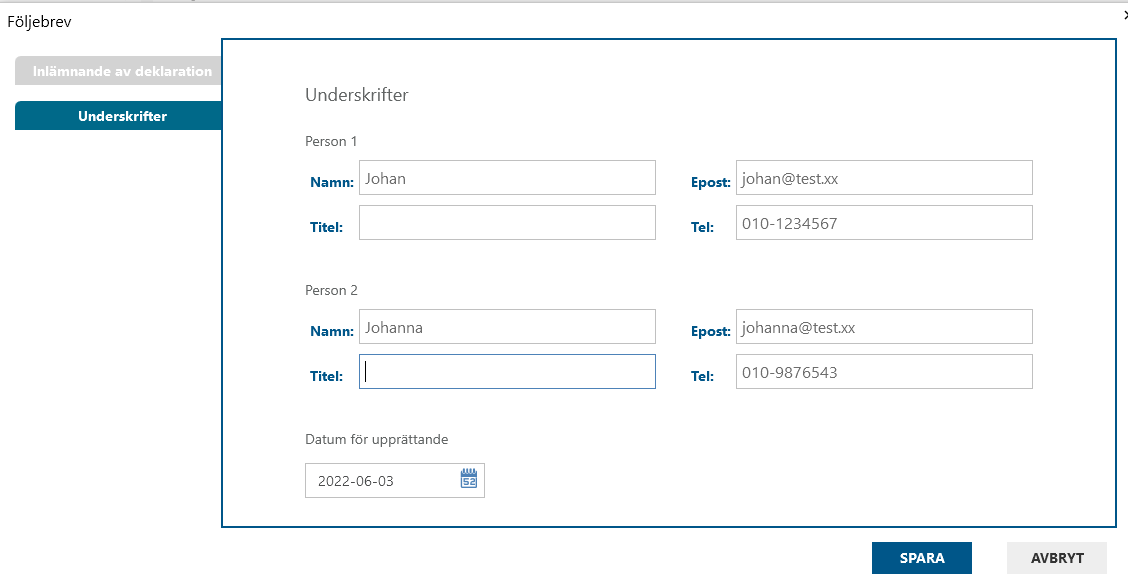Screen dimensions: 1128x579
Task: Cancel with the AVBRYT button
Action: (x=1057, y=558)
